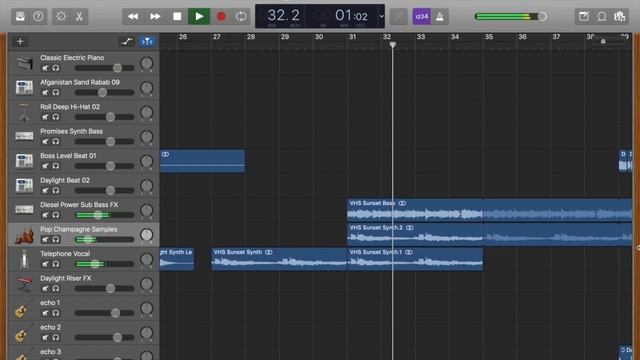The width and height of the screenshot is (640, 360).
Task: Open the LCD display mode dropdown arrow
Action: (381, 16)
